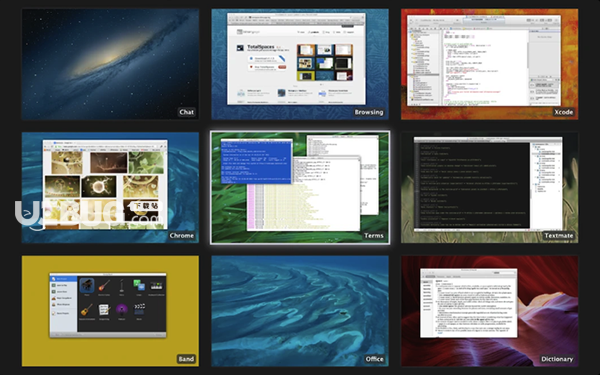Click the Xcode file navigator sidebar

424,66
